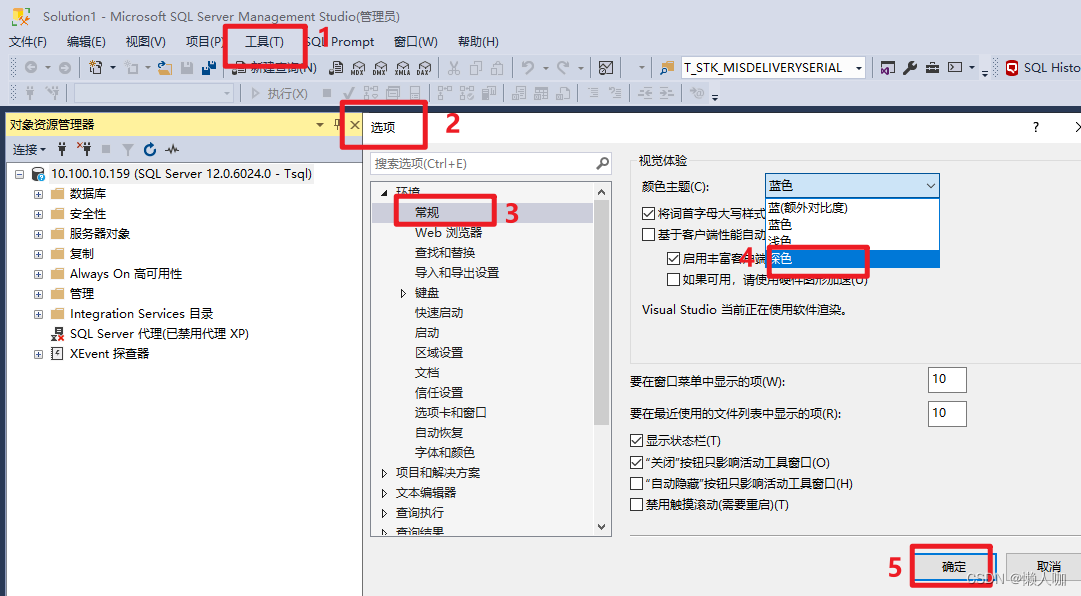Click the recent files list count field
This screenshot has height=596, width=1081.
pos(947,413)
